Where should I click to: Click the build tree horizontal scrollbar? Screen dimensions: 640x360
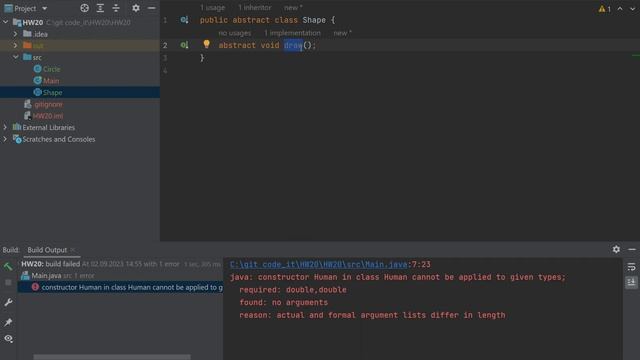coord(112,357)
